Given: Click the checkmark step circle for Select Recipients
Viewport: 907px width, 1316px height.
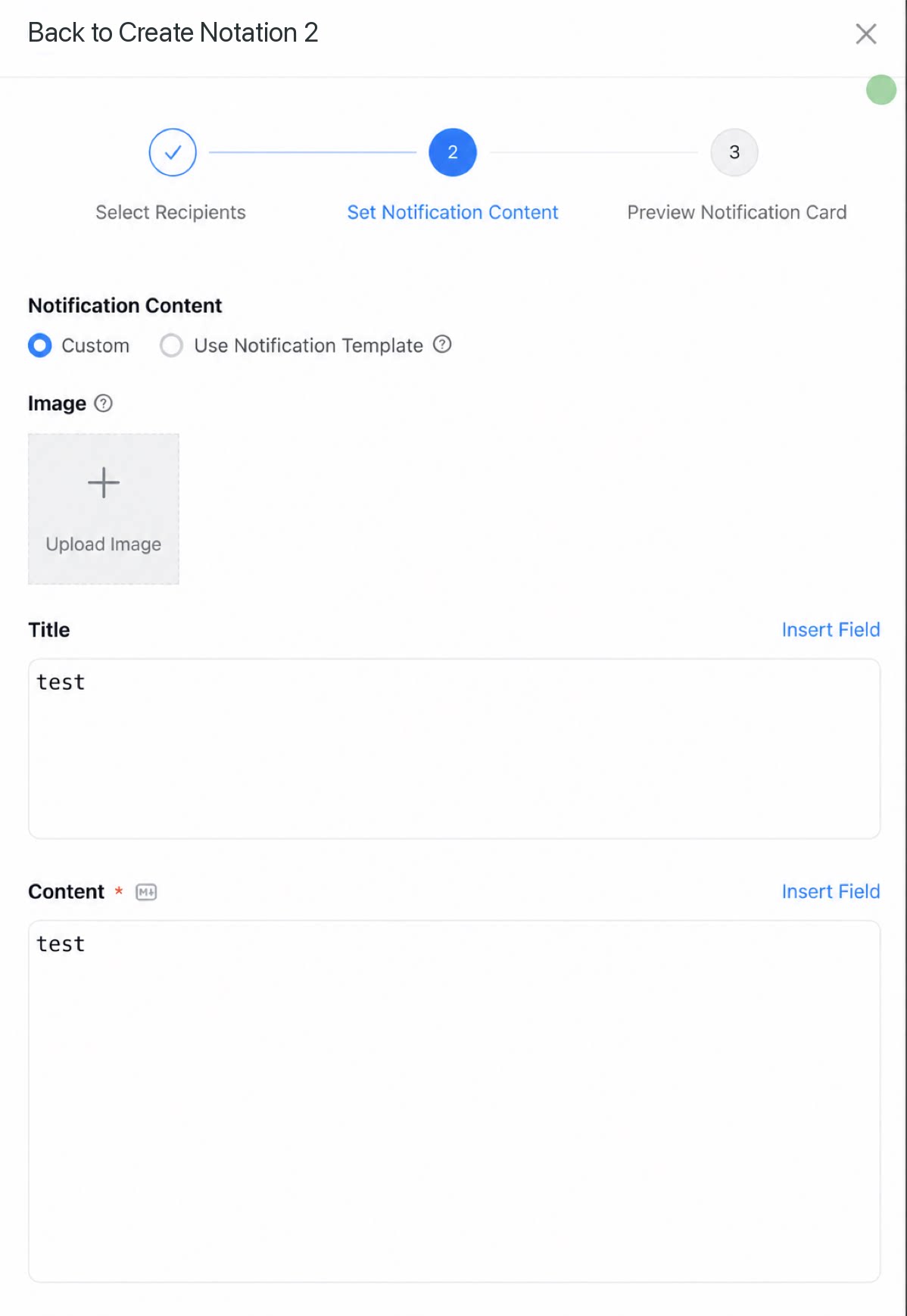Looking at the screenshot, I should (173, 152).
